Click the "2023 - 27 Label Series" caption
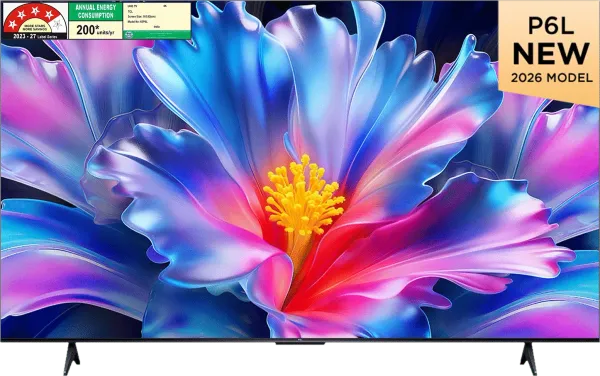Viewport: 600px width, 376px height. coord(35,36)
